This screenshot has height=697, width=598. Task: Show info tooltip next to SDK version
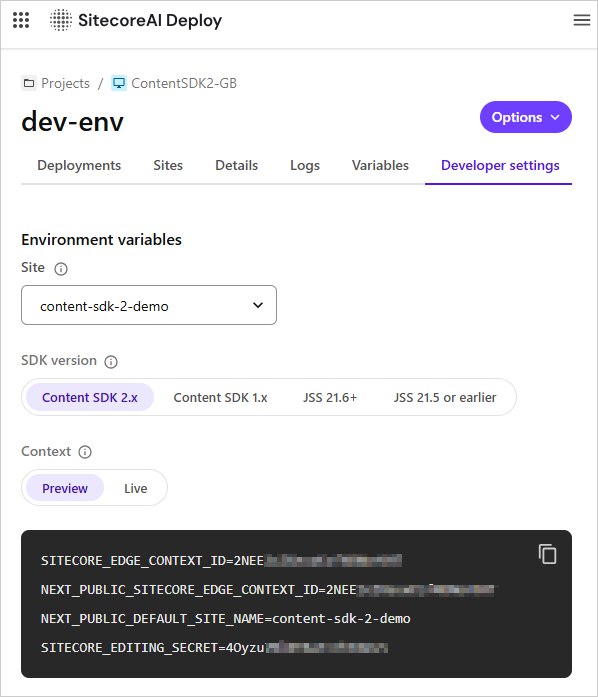click(111, 361)
